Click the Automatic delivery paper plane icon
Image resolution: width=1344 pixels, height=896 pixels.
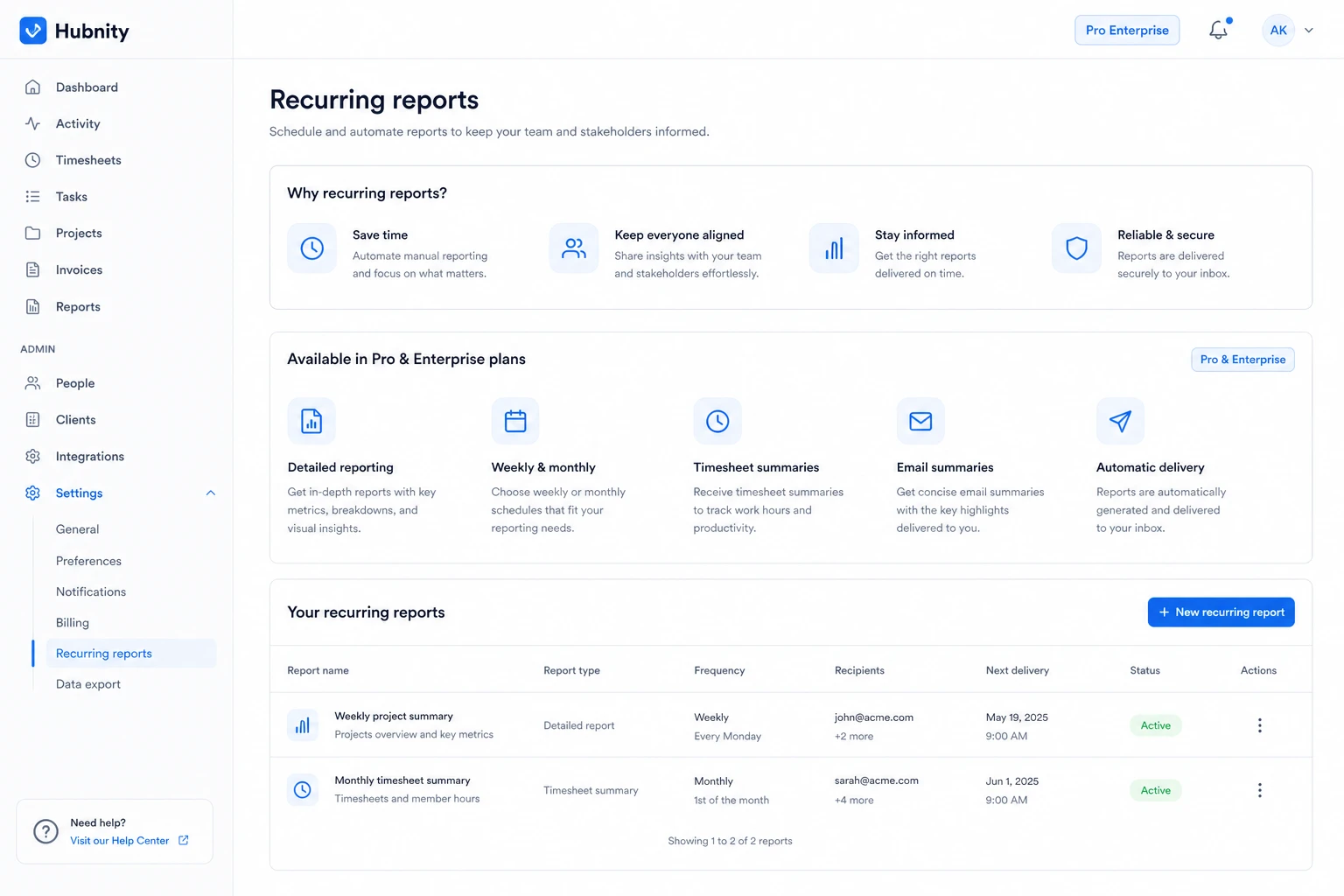(1120, 422)
